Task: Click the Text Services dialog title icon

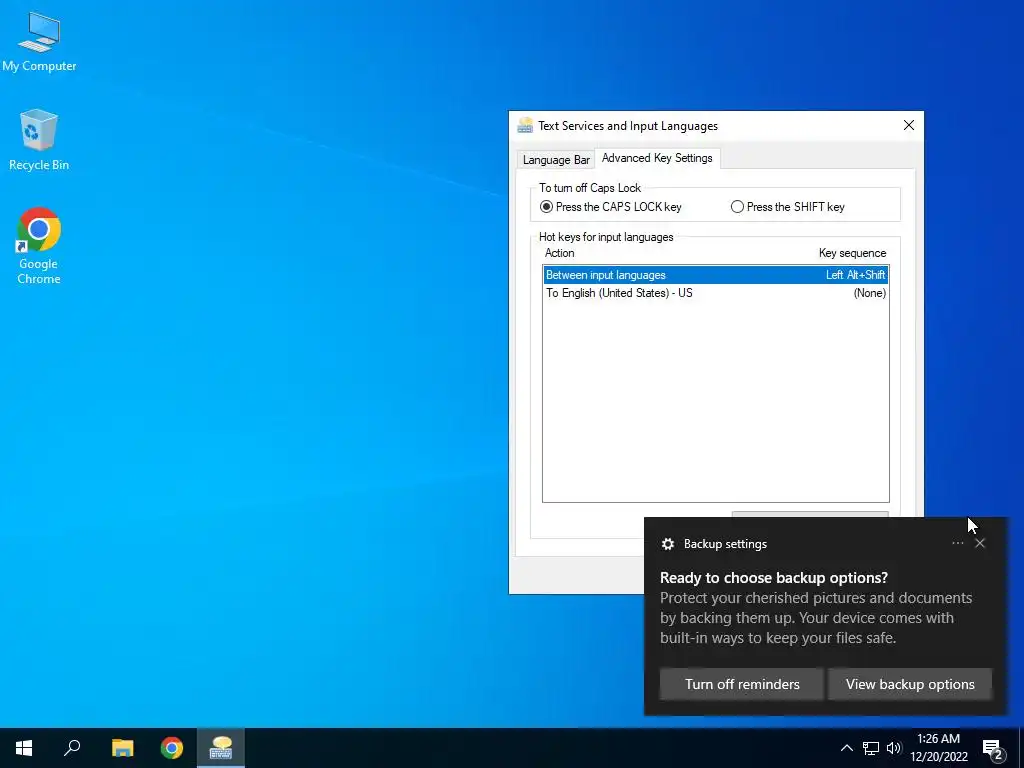Action: pyautogui.click(x=525, y=125)
